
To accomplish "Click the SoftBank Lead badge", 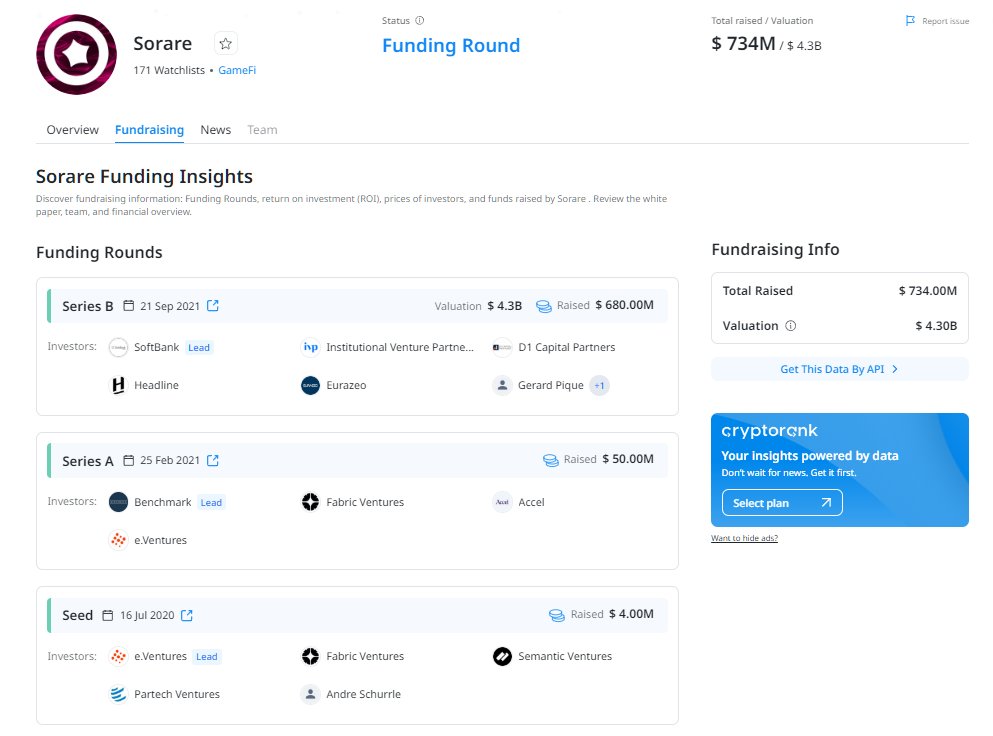I will 199,348.
